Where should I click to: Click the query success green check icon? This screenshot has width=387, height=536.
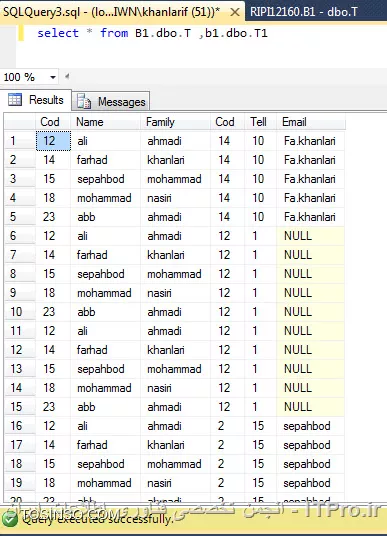(x=9, y=520)
